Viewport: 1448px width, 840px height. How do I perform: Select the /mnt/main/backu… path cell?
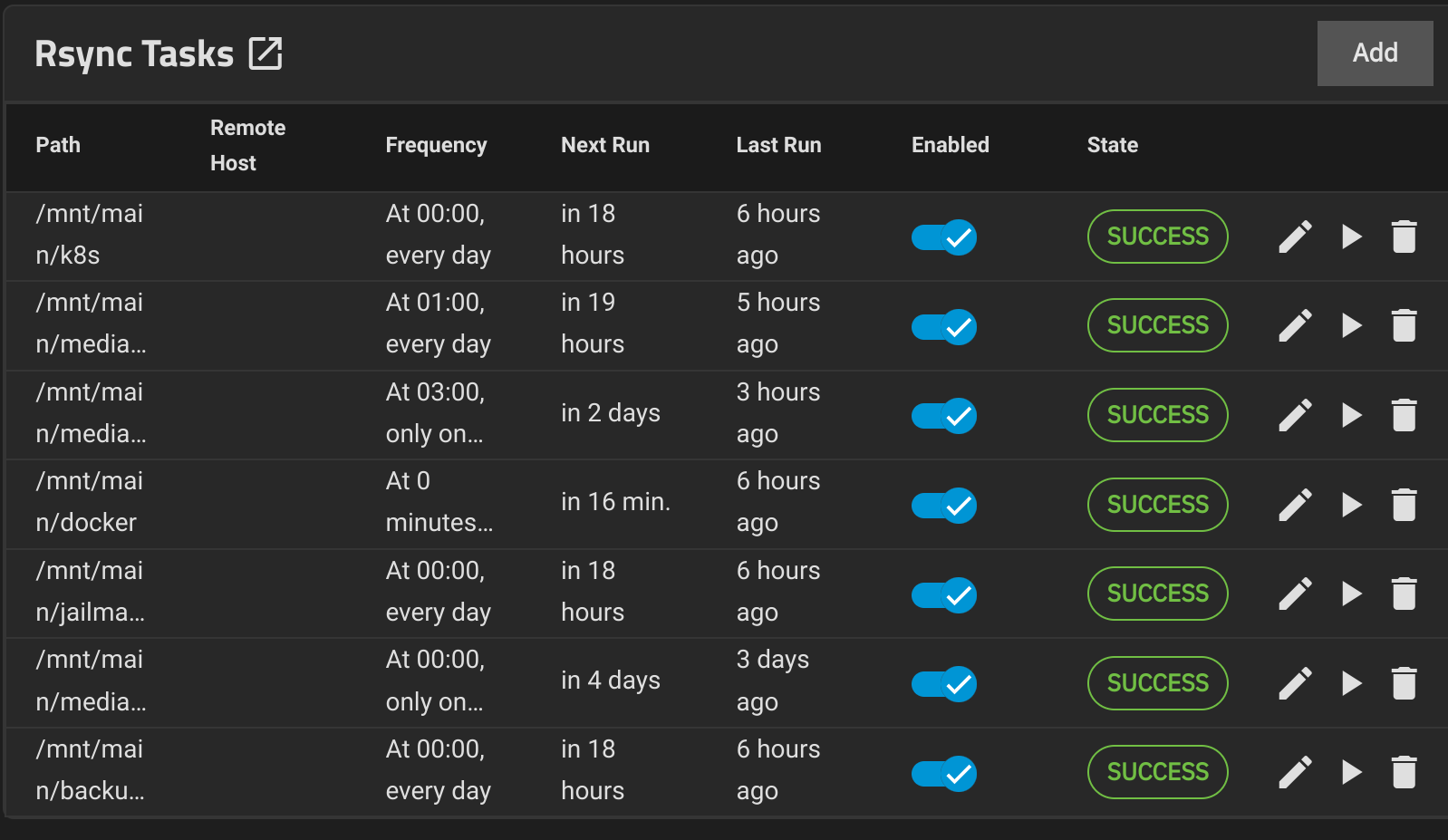coord(90,770)
